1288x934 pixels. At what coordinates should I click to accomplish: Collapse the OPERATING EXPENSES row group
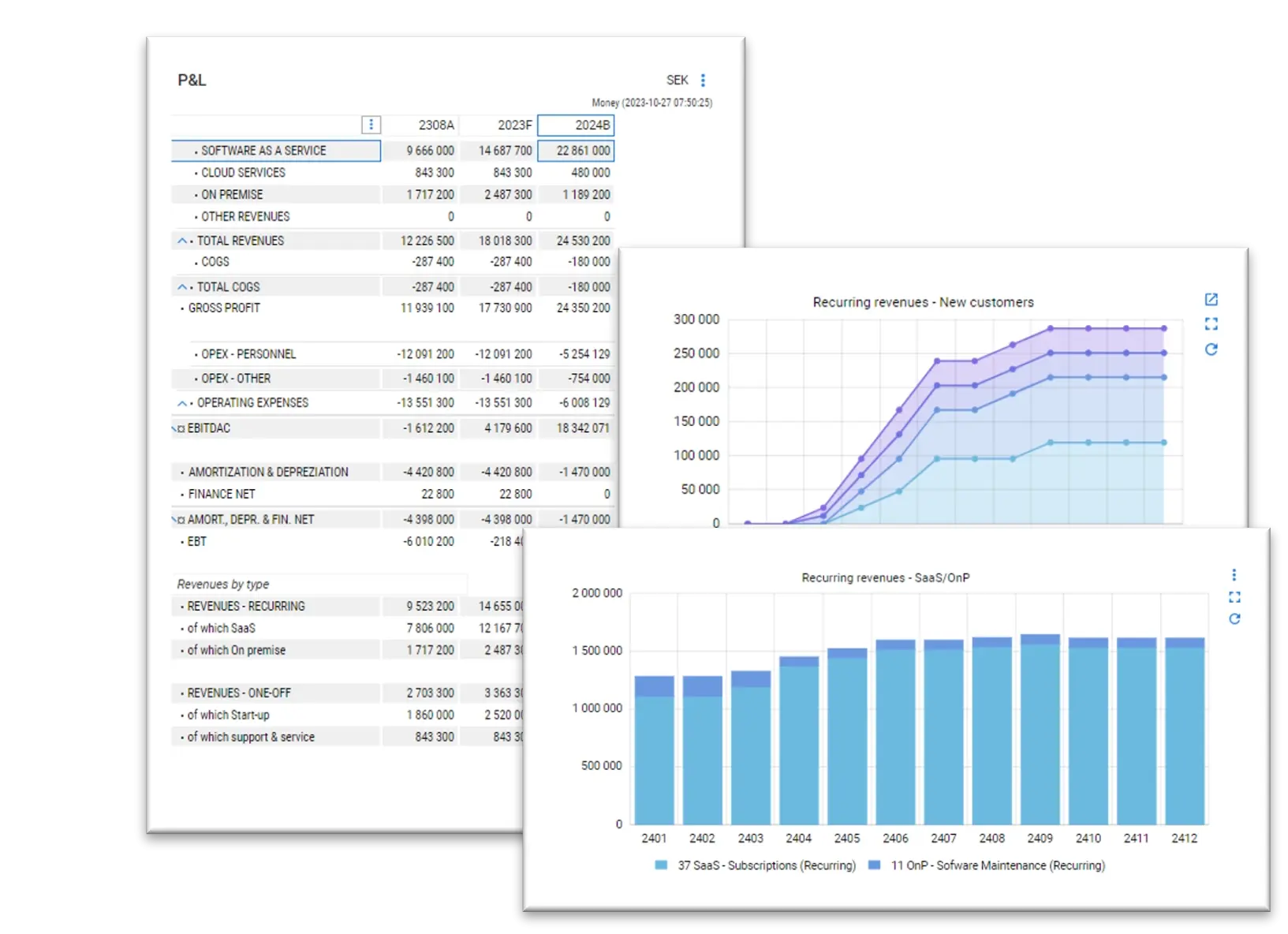click(x=182, y=403)
